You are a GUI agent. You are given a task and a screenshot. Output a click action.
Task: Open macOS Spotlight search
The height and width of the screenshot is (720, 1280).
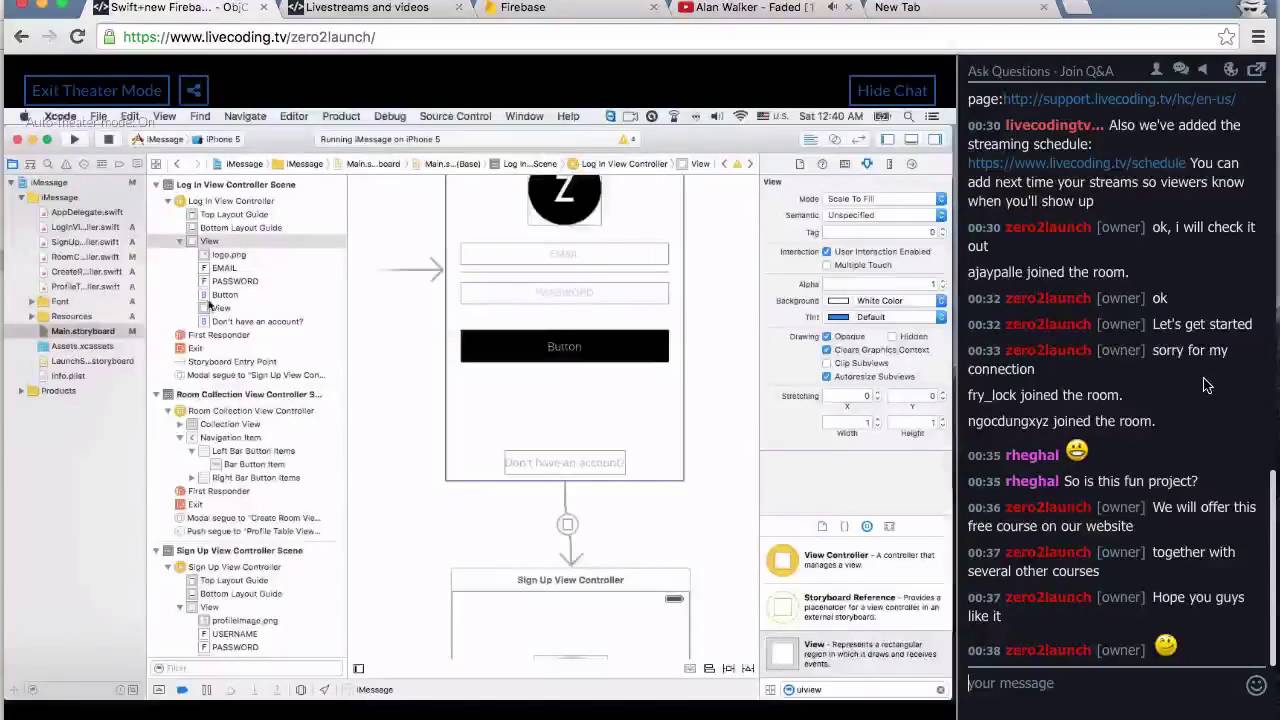[907, 116]
